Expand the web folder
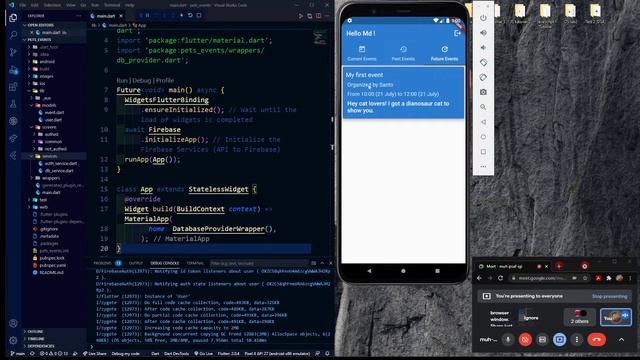This screenshot has height=360, width=640. (x=43, y=207)
